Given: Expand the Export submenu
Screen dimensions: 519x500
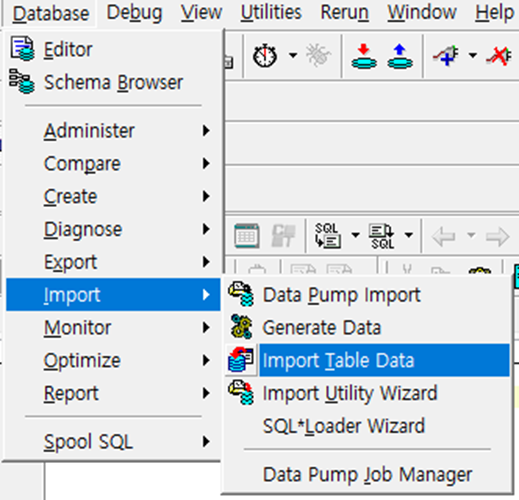Looking at the screenshot, I should pyautogui.click(x=113, y=262).
